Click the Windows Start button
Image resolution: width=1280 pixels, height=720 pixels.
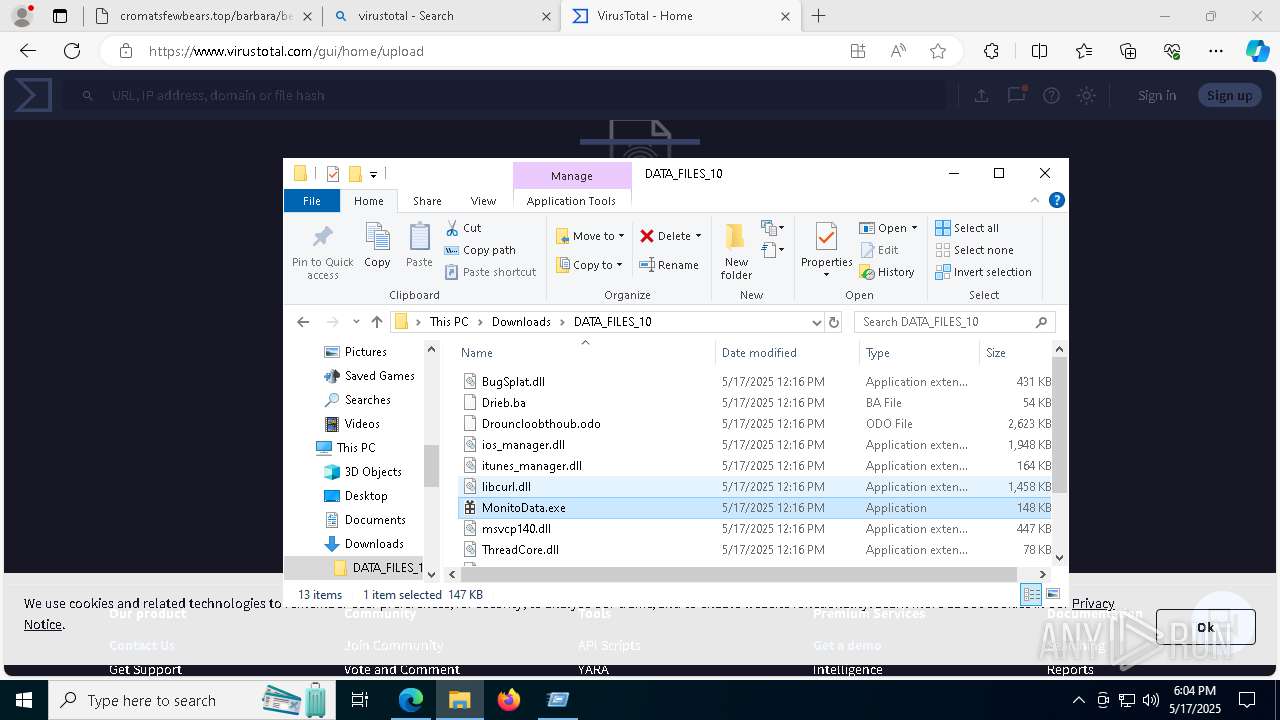23,700
